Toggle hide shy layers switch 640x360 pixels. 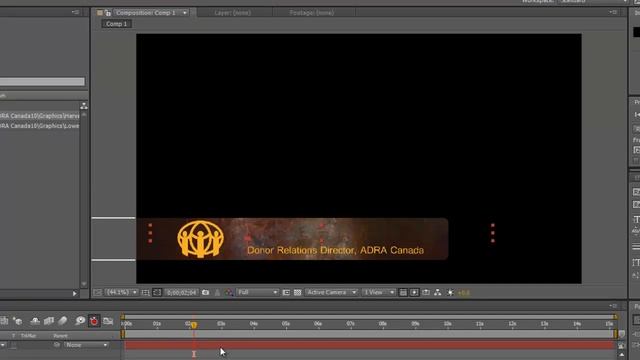tap(35, 321)
